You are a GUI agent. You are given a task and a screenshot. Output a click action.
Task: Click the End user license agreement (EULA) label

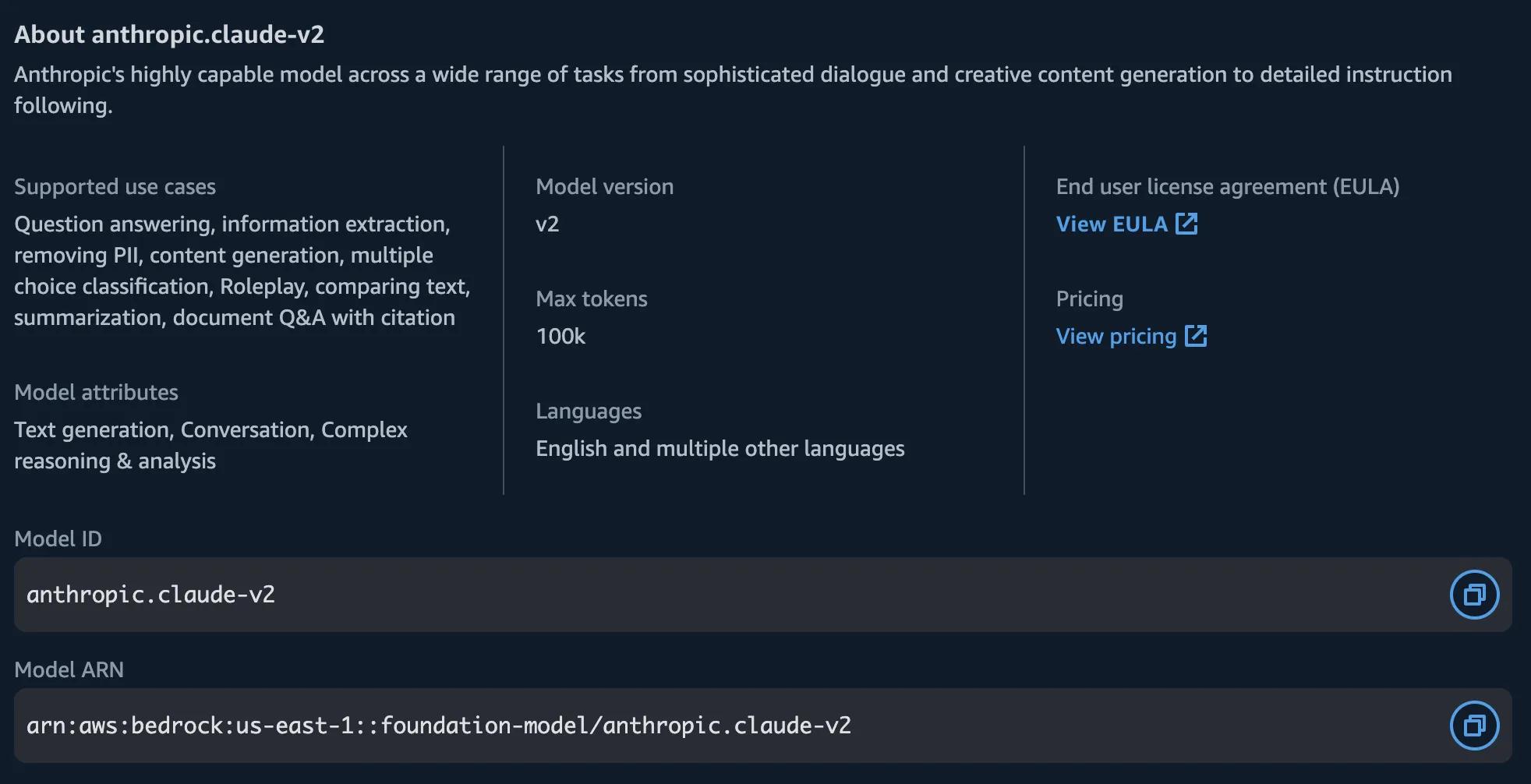(x=1228, y=186)
